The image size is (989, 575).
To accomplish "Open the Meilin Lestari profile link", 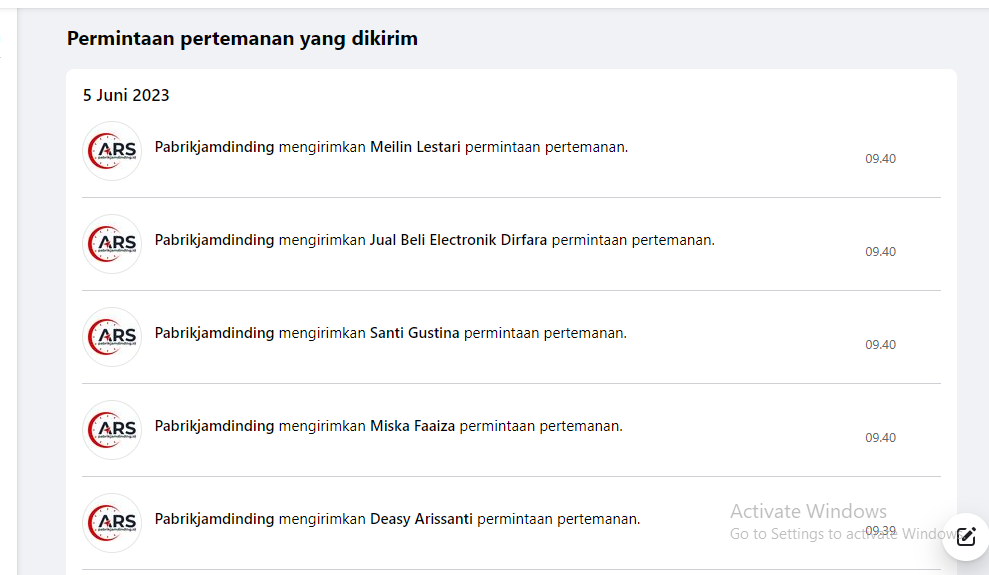I will [415, 147].
